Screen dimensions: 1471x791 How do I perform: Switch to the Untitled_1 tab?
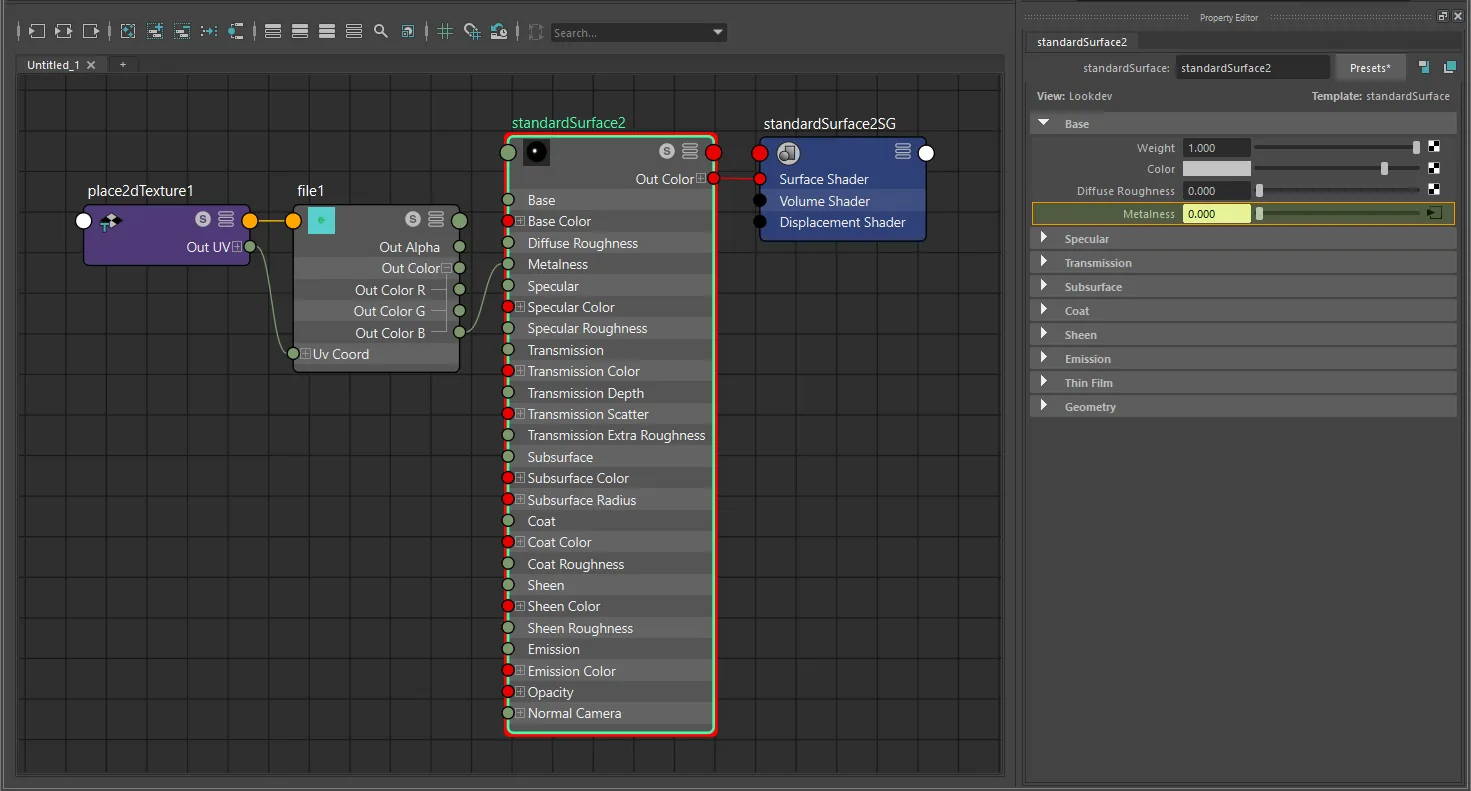pyautogui.click(x=53, y=65)
